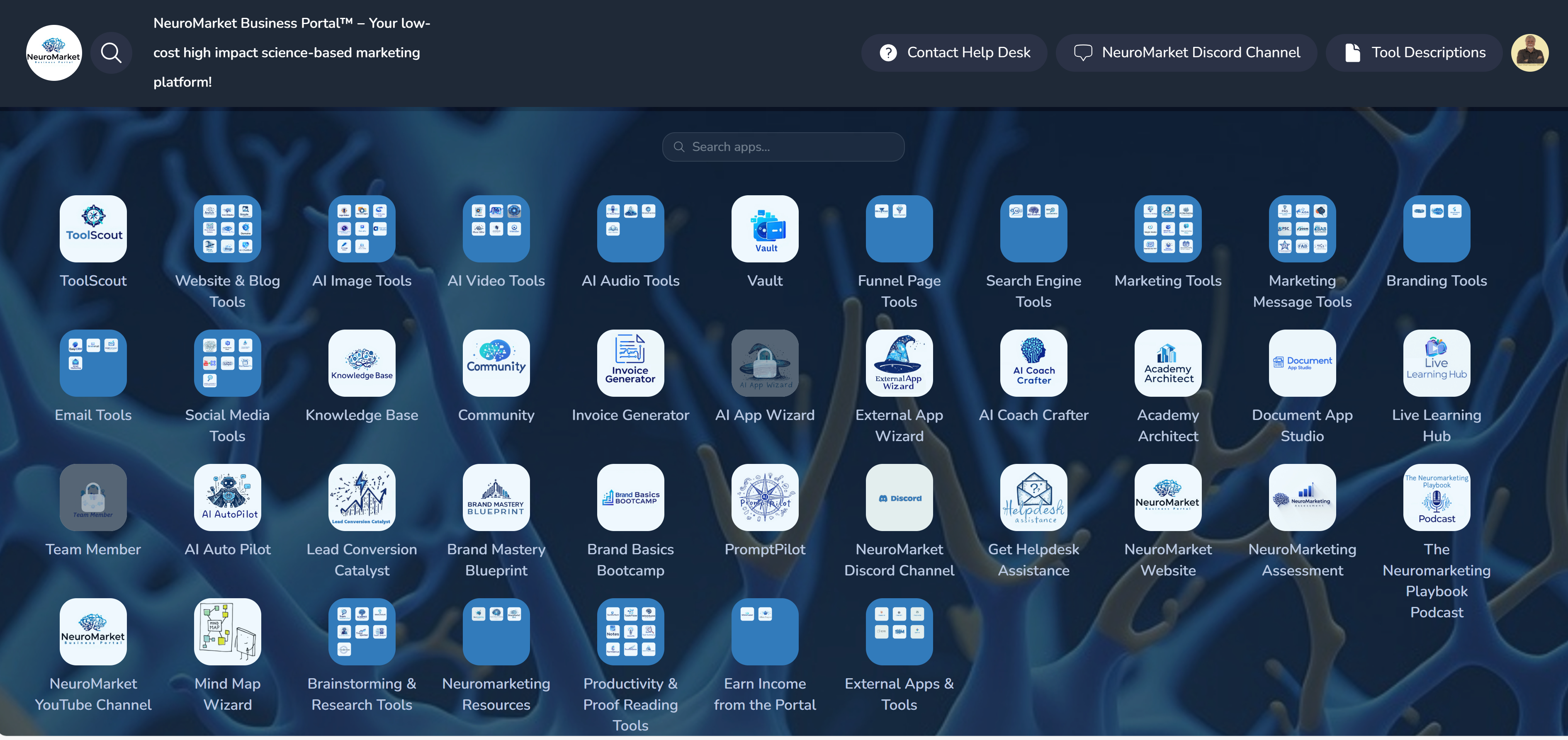
Task: Launch the PromptPilot compass icon
Action: click(x=765, y=497)
